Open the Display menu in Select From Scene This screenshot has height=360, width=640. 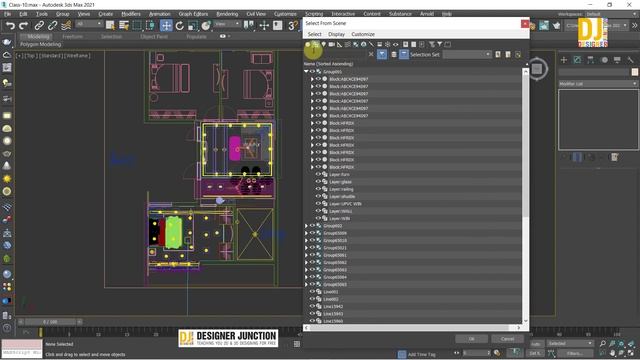click(x=336, y=34)
